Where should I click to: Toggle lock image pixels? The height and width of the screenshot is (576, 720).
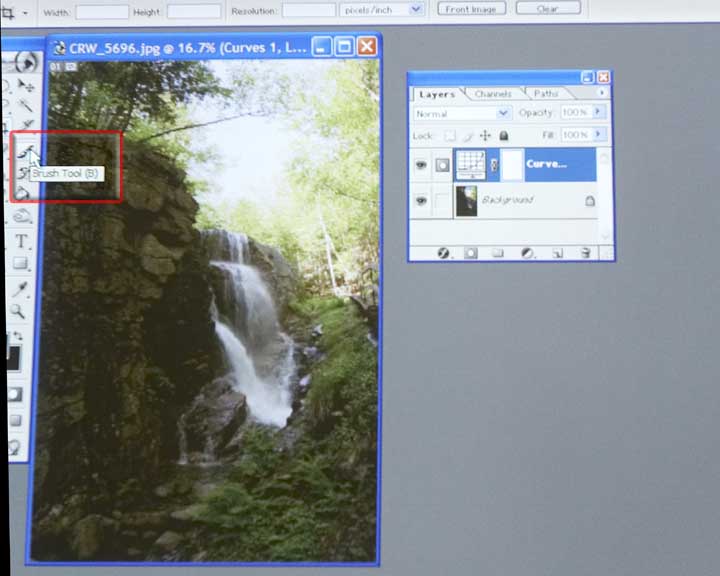click(x=468, y=136)
